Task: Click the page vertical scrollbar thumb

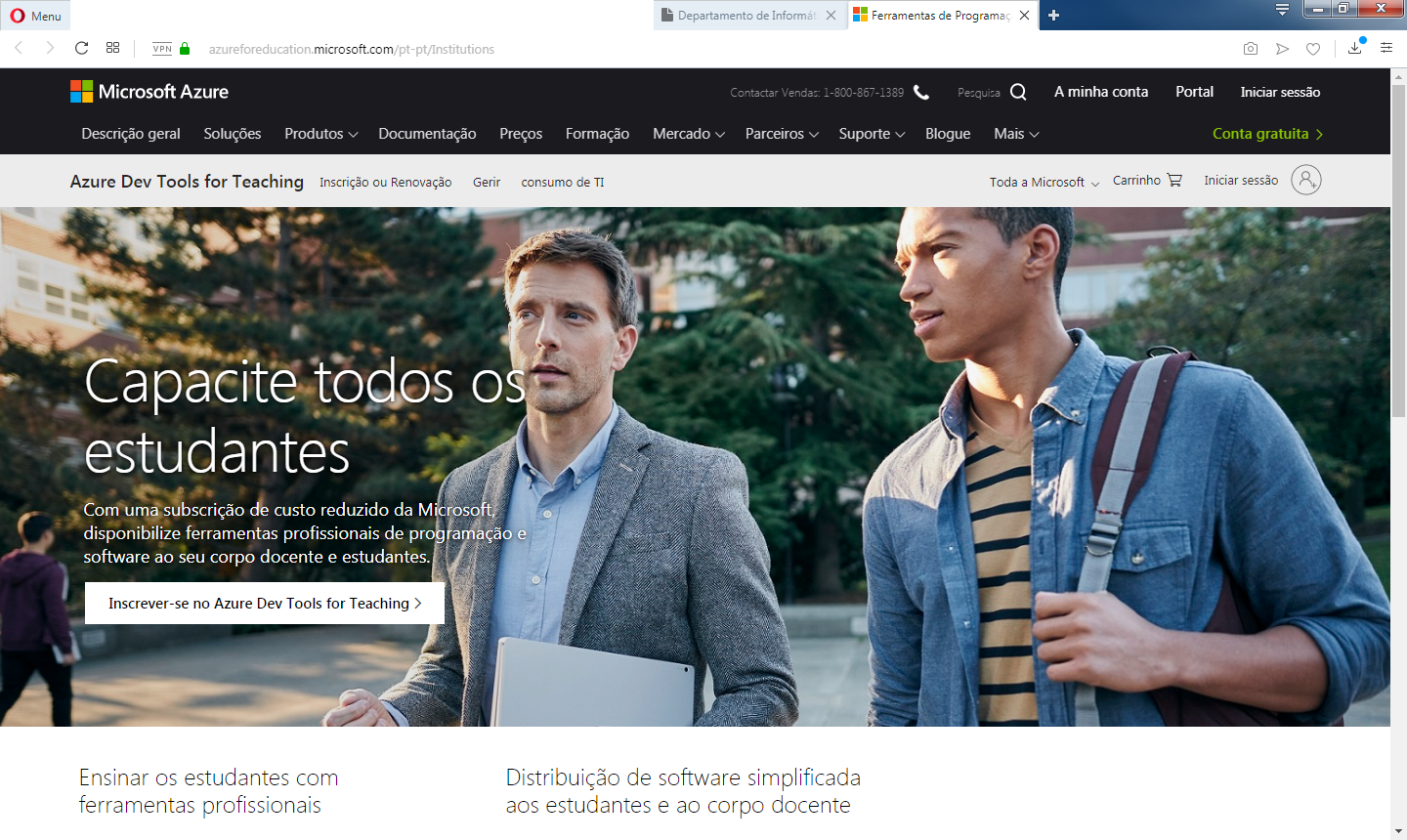Action: pos(1398,251)
